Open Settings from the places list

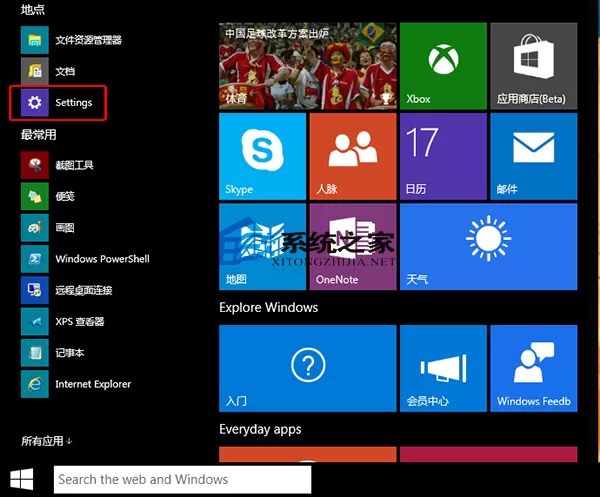click(x=57, y=103)
